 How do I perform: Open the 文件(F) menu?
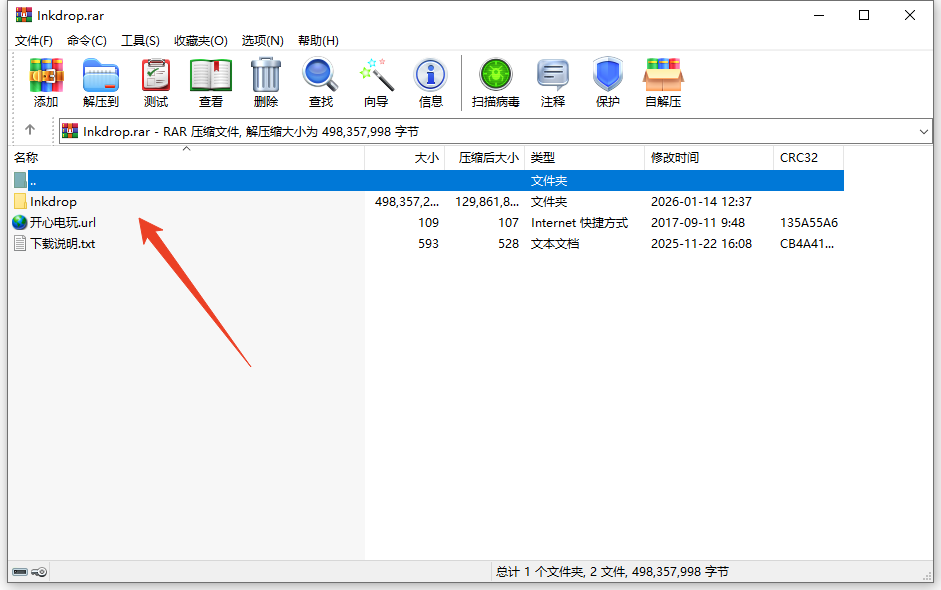(34, 40)
